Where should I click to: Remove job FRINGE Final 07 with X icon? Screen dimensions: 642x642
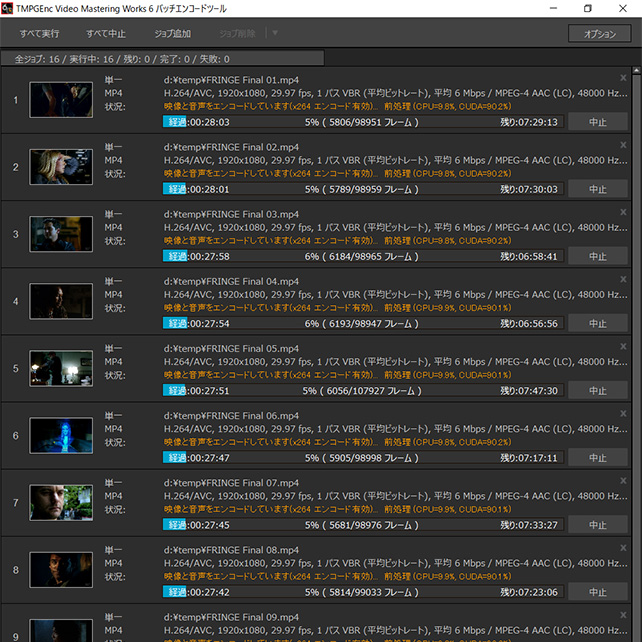tap(623, 481)
